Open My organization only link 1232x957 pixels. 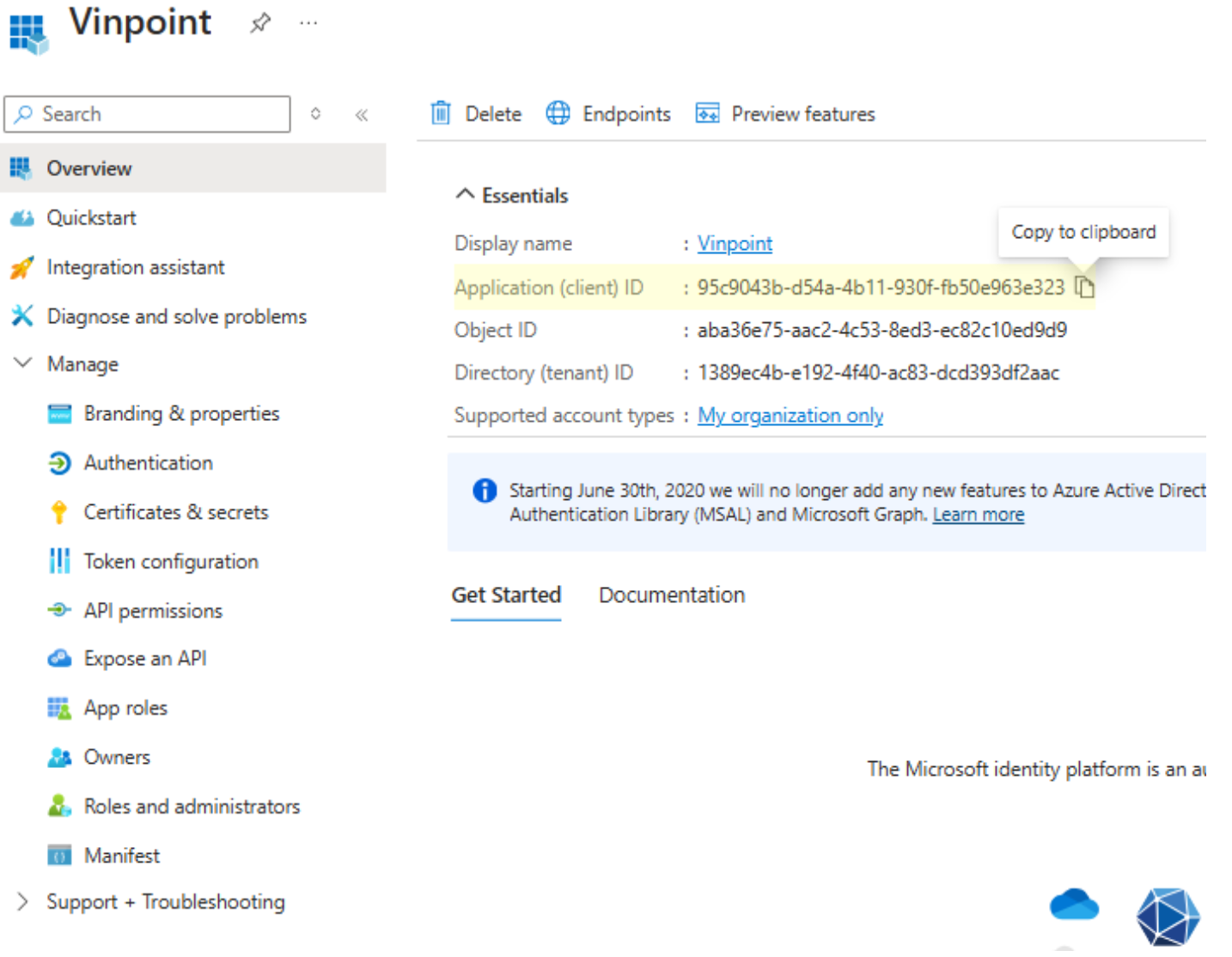pos(790,416)
